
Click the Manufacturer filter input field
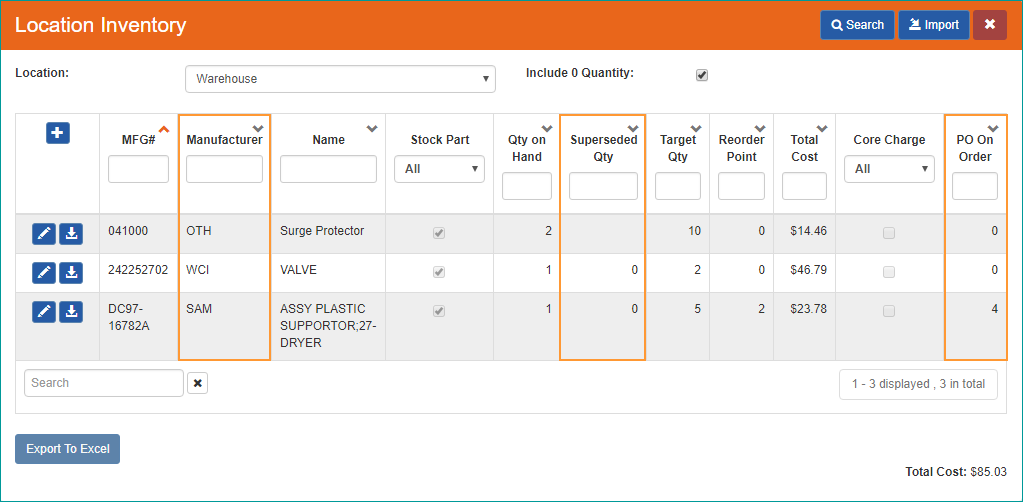224,169
